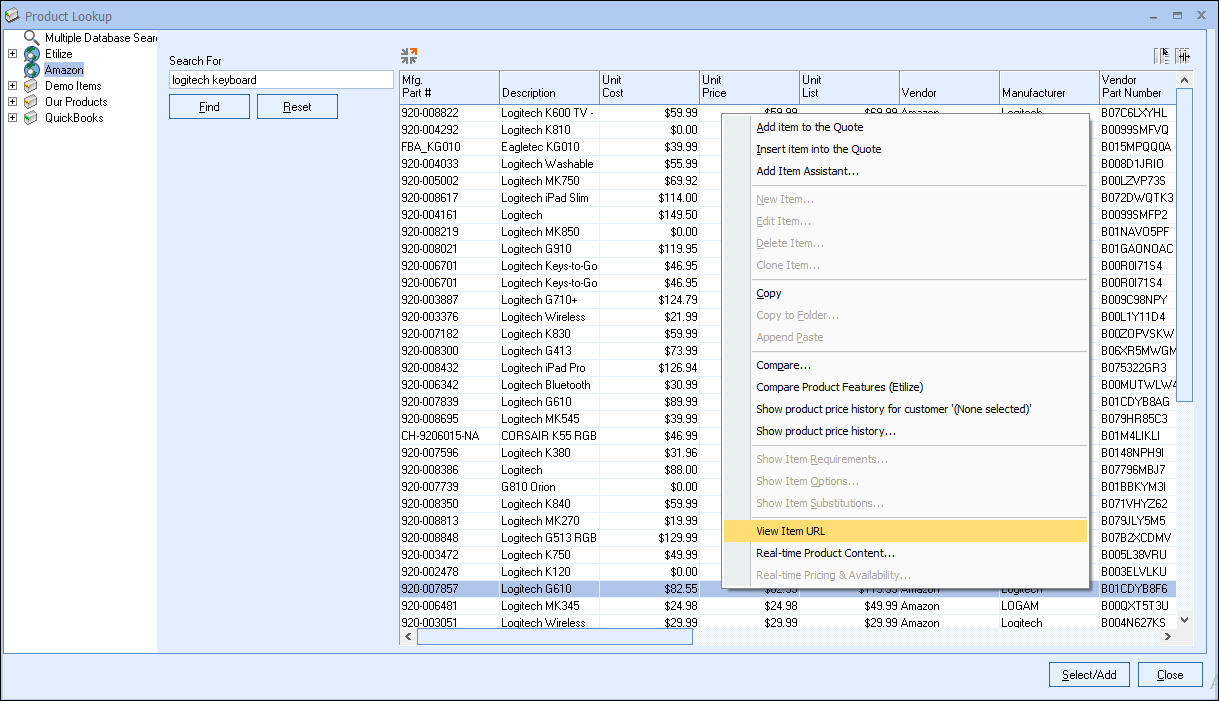Click the Etilize globe icon
1219x701 pixels.
pyautogui.click(x=32, y=54)
